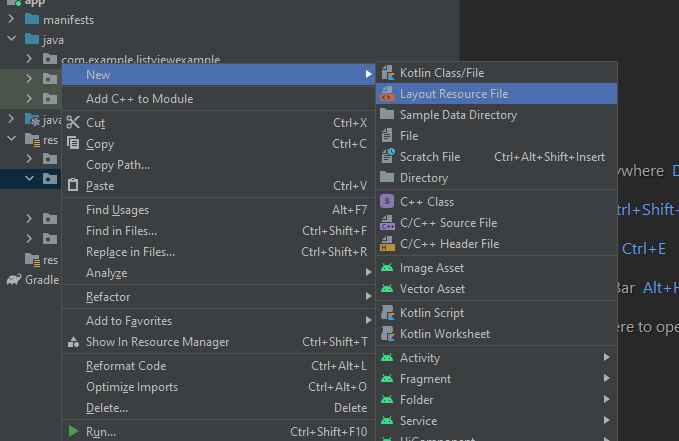Expand the manifests folder in project tree
The width and height of the screenshot is (679, 441).
(x=11, y=19)
